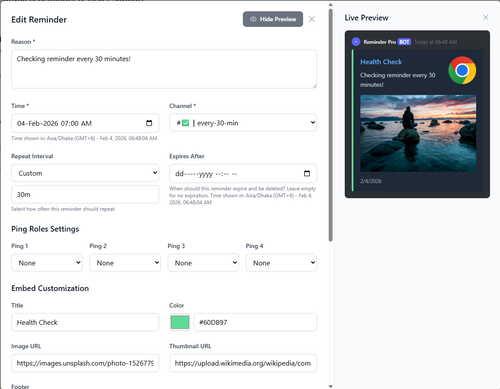Edit the Reason text area
500x389 pixels.
(x=164, y=69)
